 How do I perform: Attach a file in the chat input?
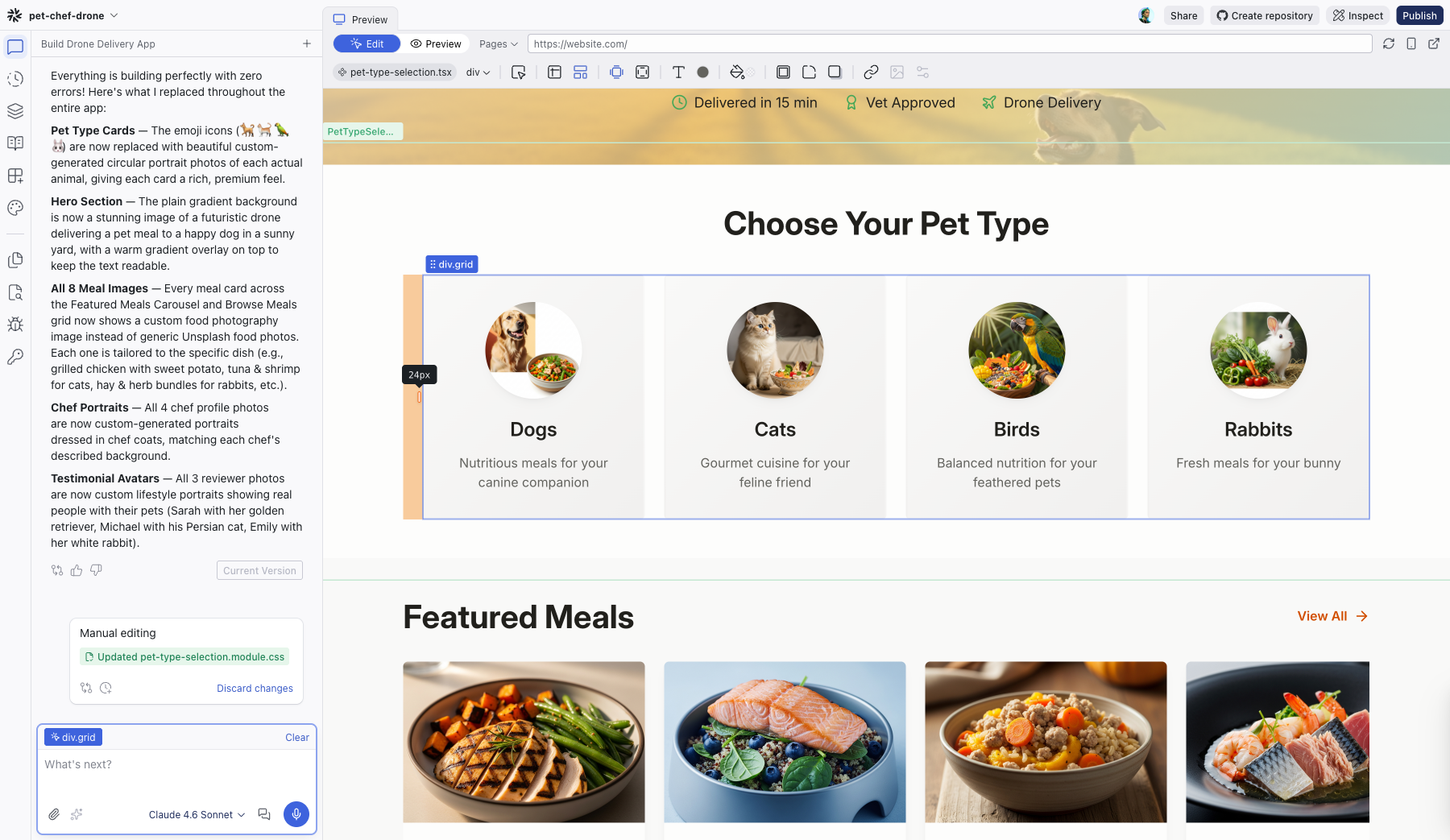[x=54, y=814]
